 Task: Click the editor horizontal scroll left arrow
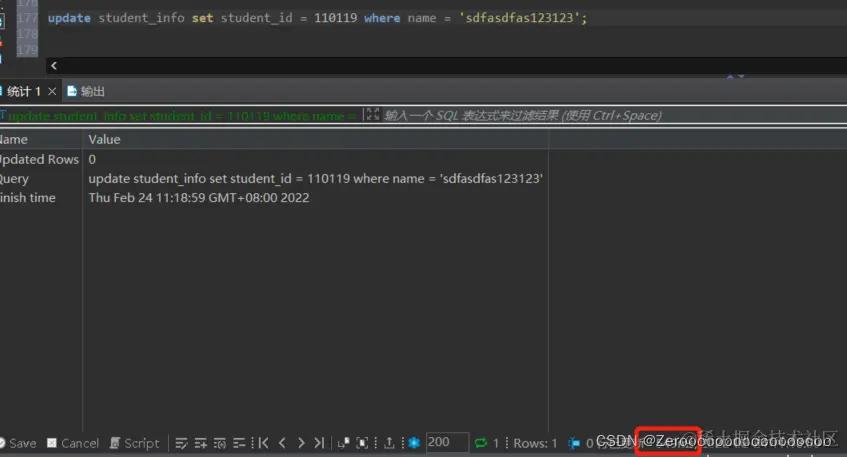53,66
